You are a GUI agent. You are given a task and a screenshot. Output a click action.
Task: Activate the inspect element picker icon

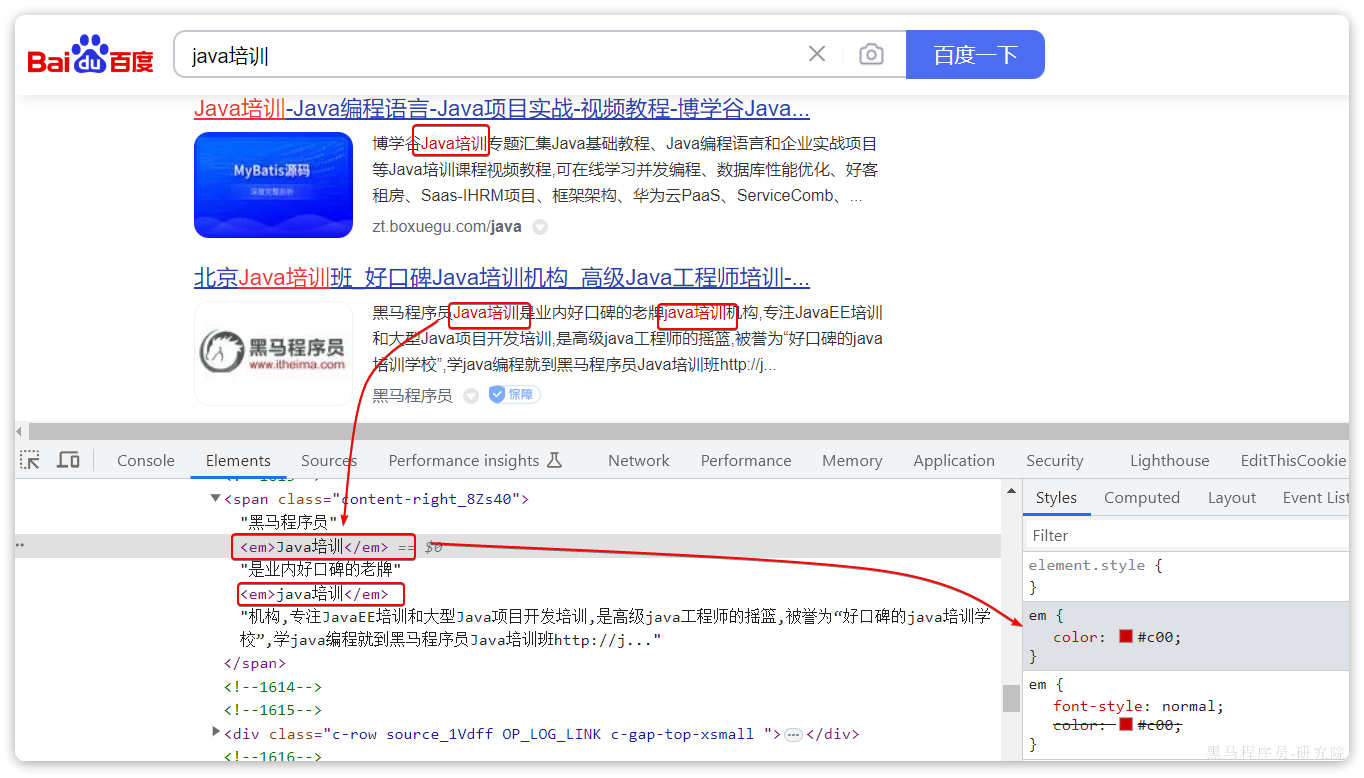coord(31,460)
